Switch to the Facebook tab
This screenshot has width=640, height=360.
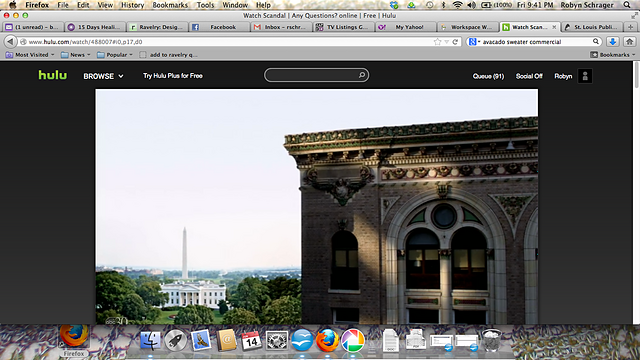pos(220,27)
